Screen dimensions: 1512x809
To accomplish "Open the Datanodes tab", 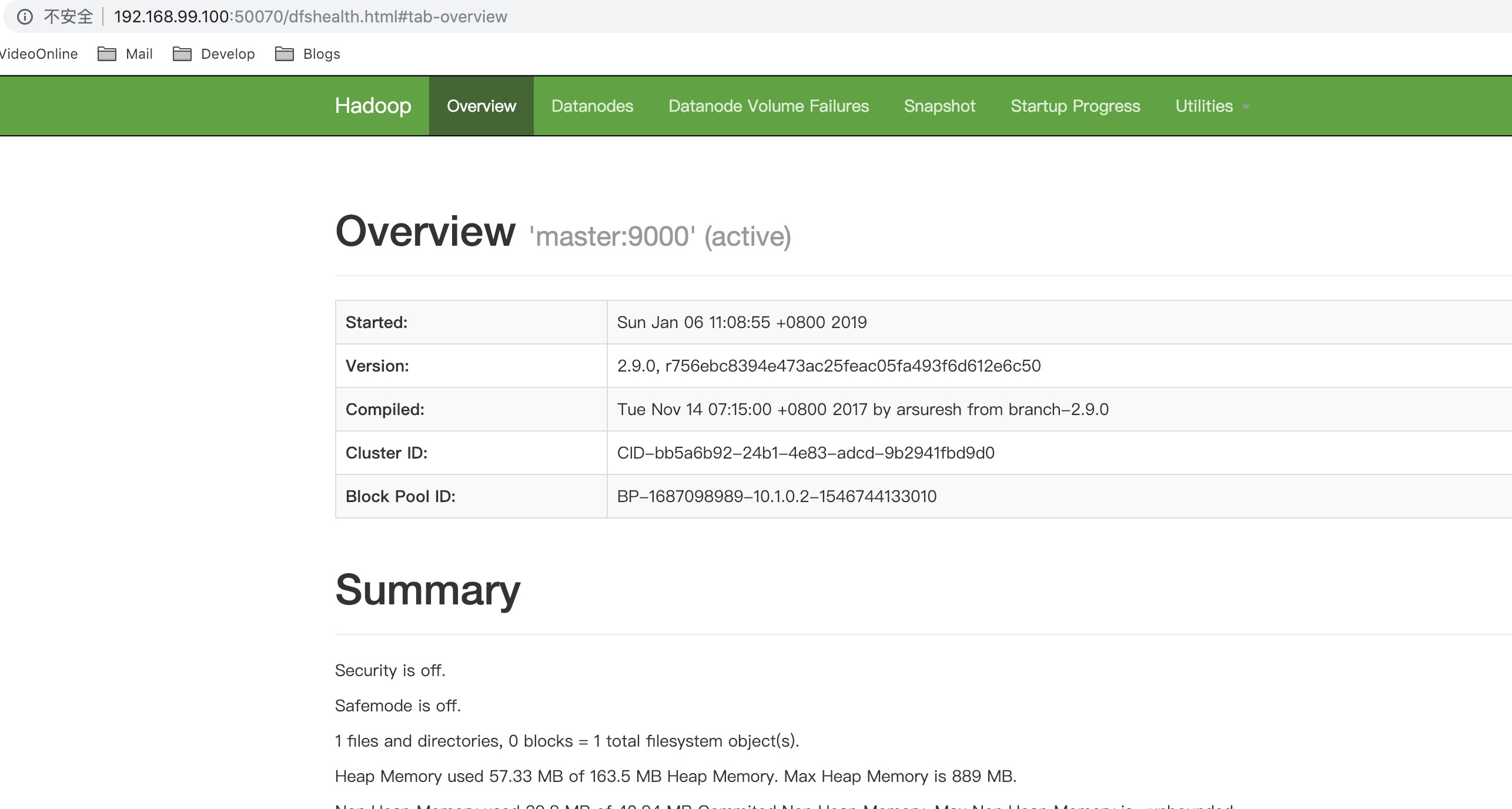I will 592,106.
